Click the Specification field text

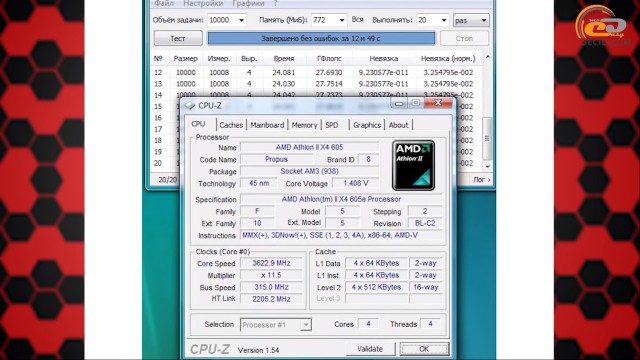tap(341, 199)
